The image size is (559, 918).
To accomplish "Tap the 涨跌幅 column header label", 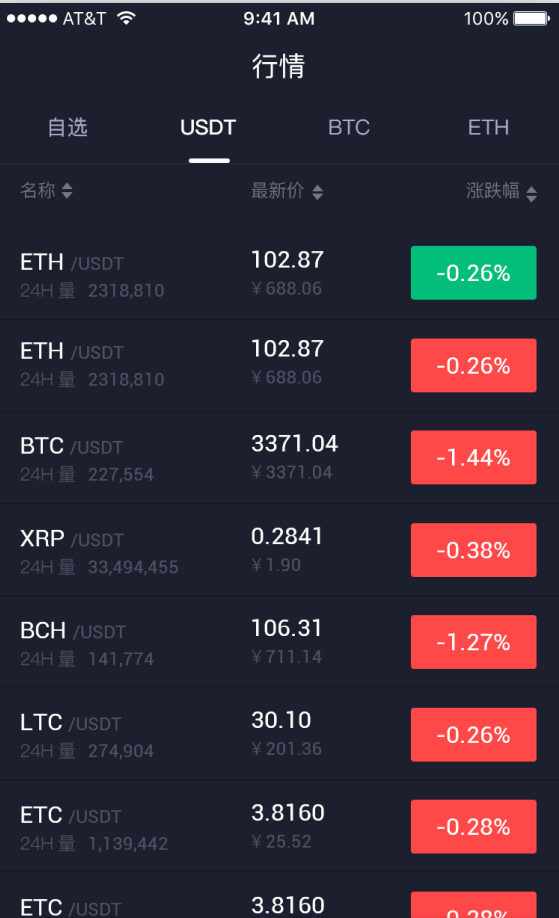I will pos(492,190).
